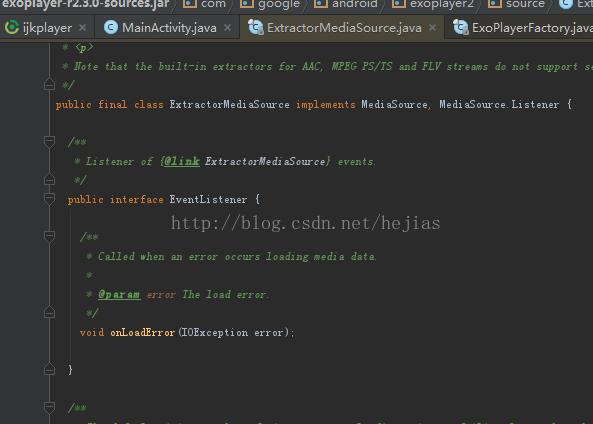Click the ExoPlayerFactory.java class icon
This screenshot has height=424, width=593.
461,27
